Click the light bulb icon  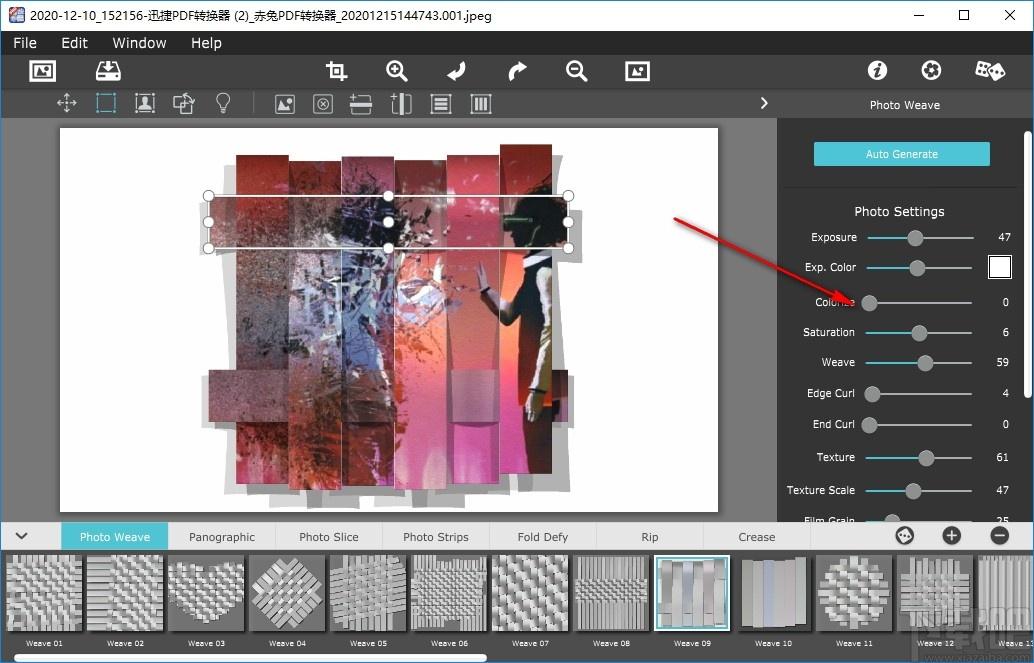click(x=224, y=104)
